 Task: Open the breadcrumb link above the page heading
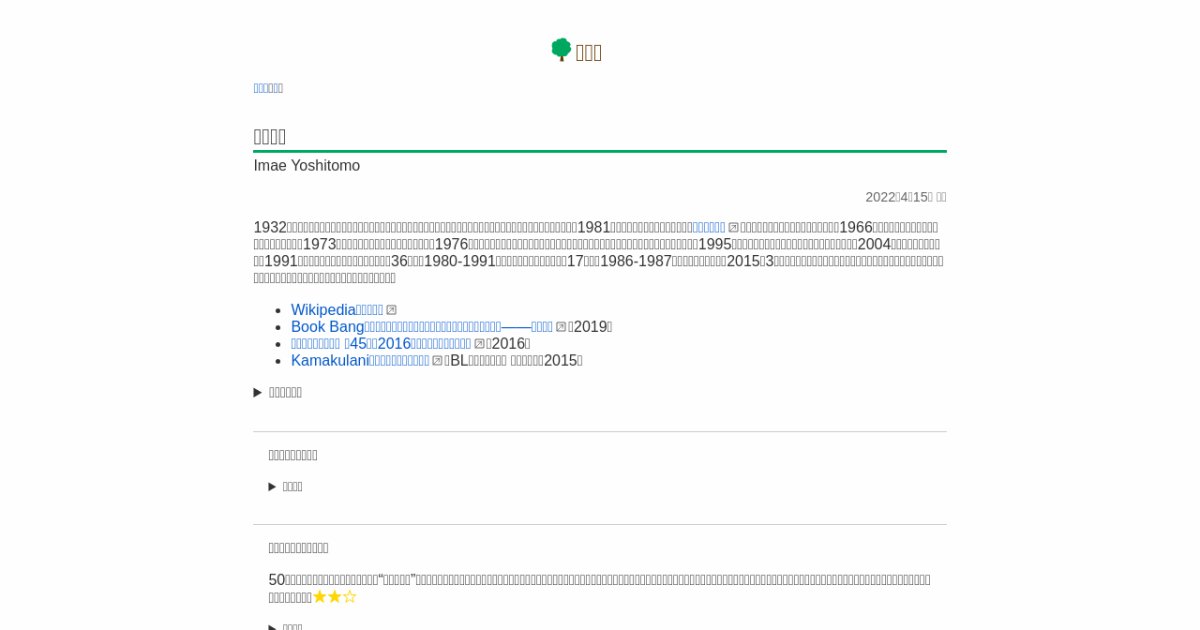click(268, 88)
